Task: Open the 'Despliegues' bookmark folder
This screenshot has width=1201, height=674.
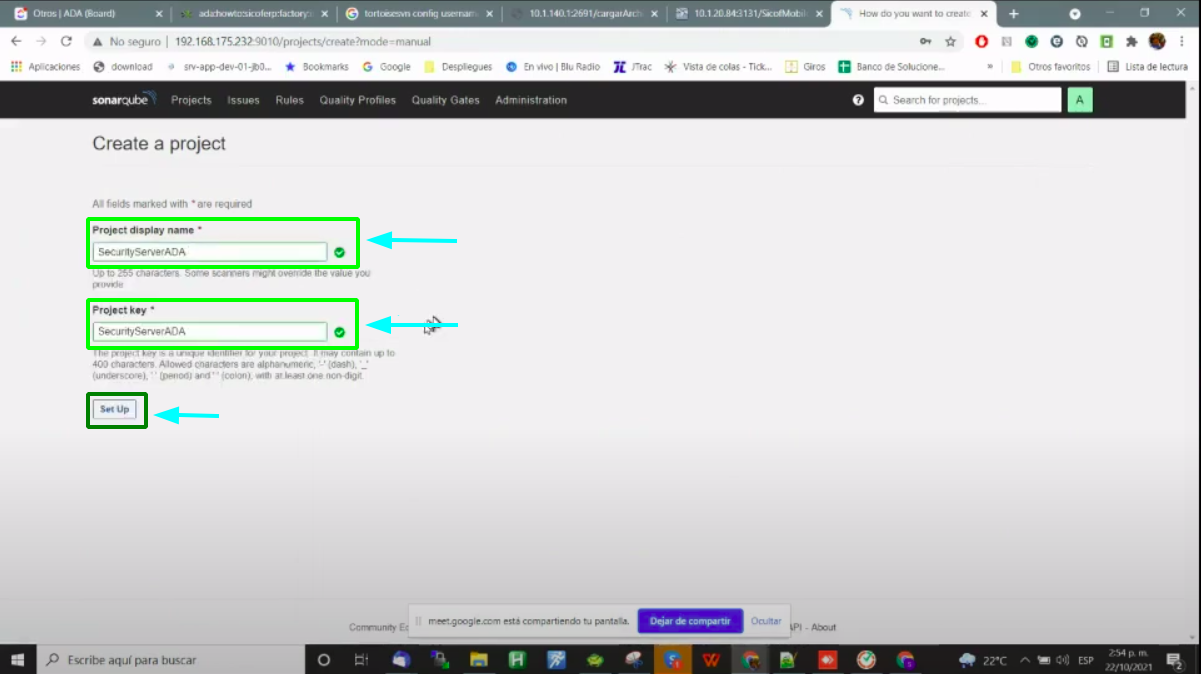Action: tap(458, 67)
